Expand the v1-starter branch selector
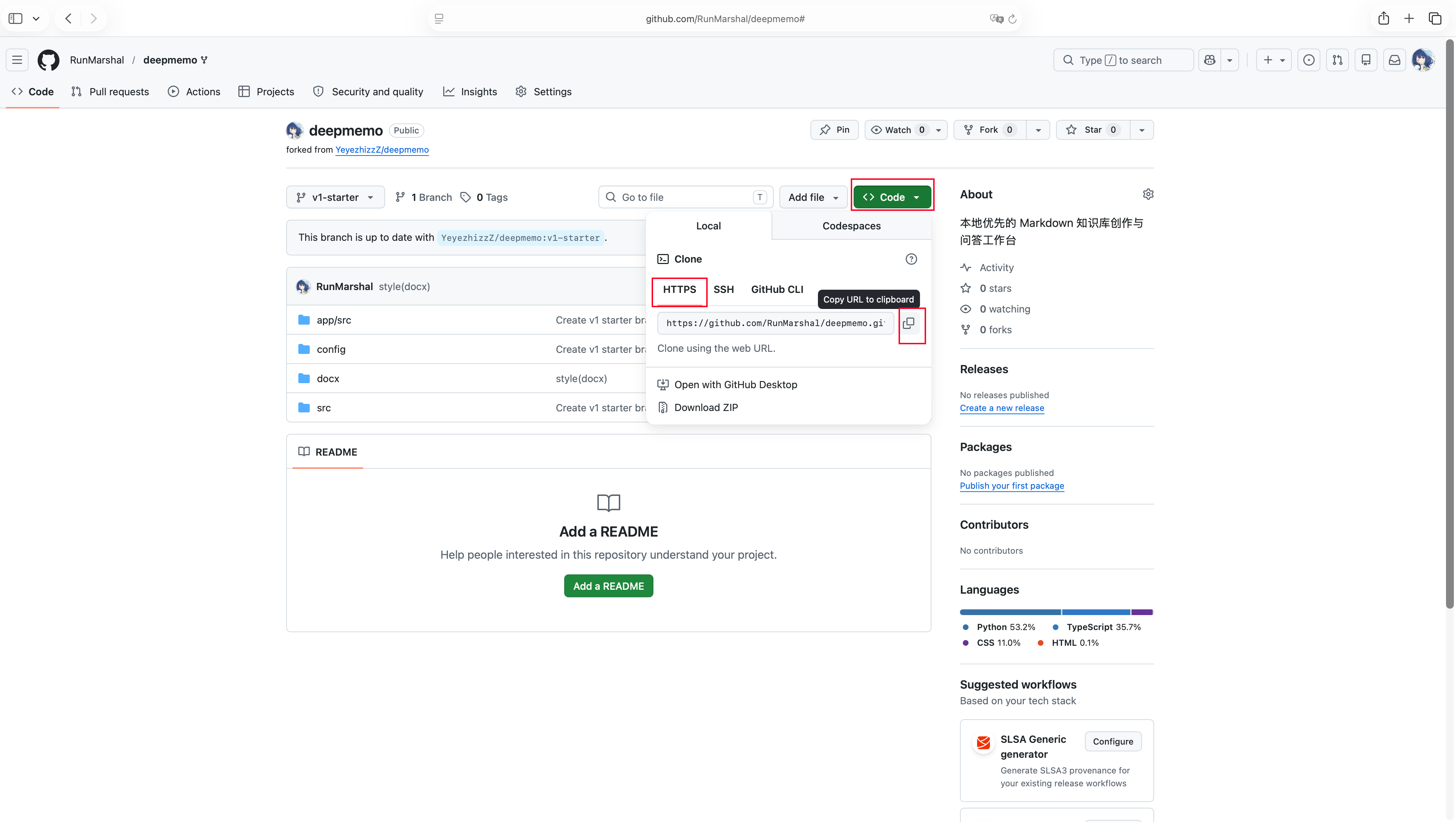1456x822 pixels. click(x=335, y=197)
